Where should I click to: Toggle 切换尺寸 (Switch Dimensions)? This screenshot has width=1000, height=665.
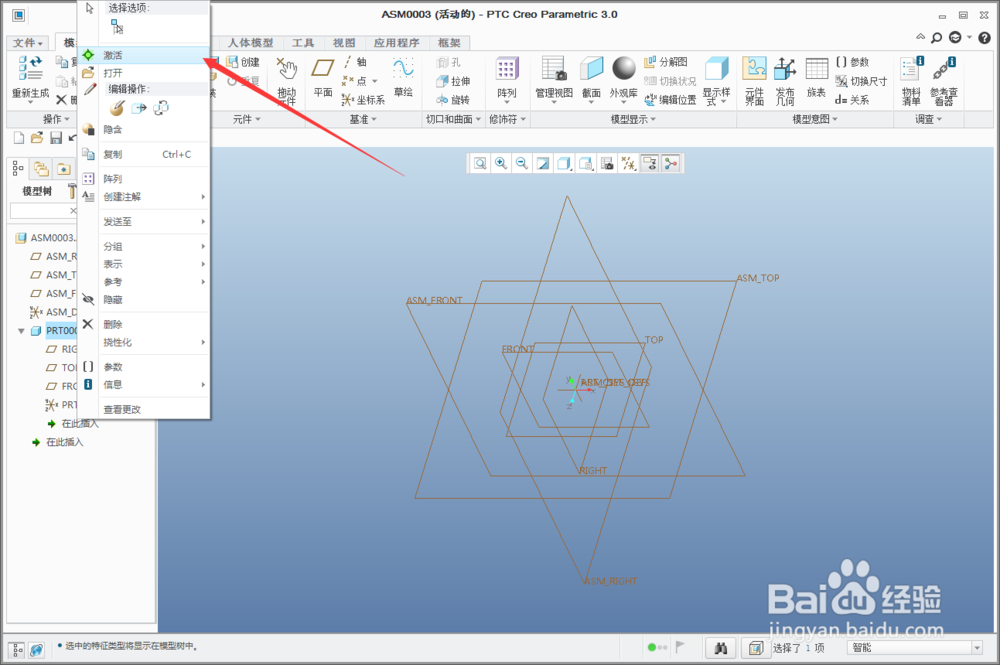point(861,81)
